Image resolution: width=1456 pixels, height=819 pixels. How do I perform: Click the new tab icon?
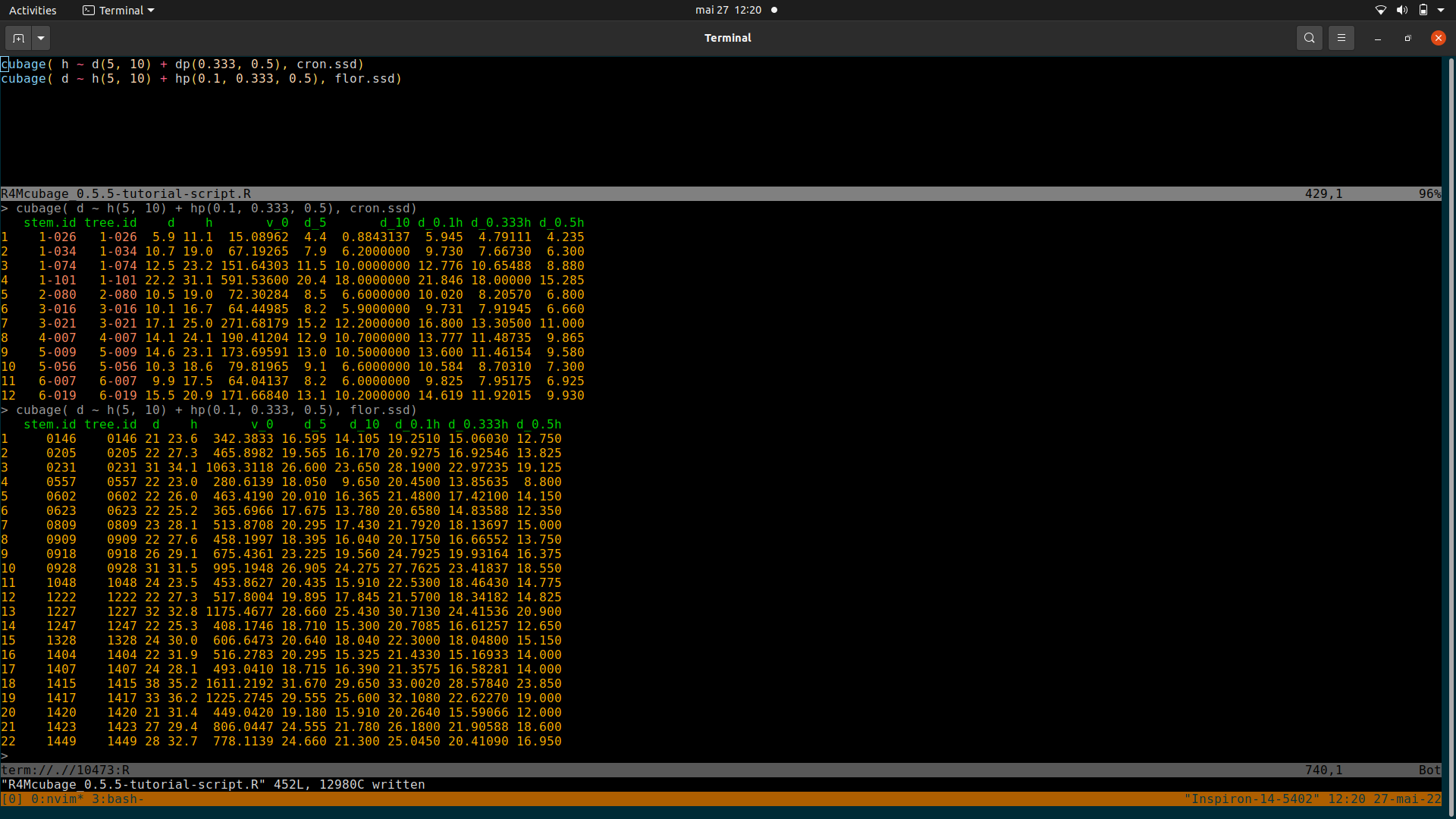(x=19, y=38)
